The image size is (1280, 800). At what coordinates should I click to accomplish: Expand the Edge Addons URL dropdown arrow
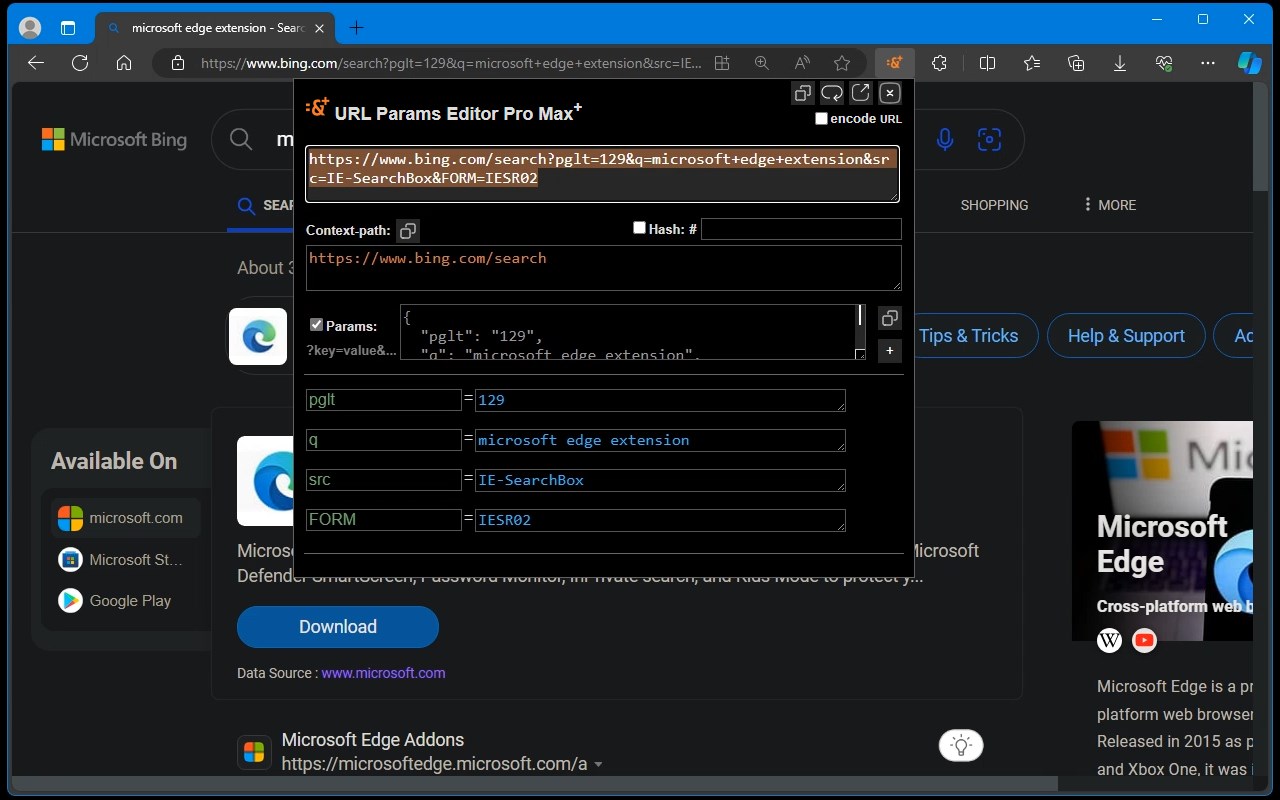[x=598, y=765]
